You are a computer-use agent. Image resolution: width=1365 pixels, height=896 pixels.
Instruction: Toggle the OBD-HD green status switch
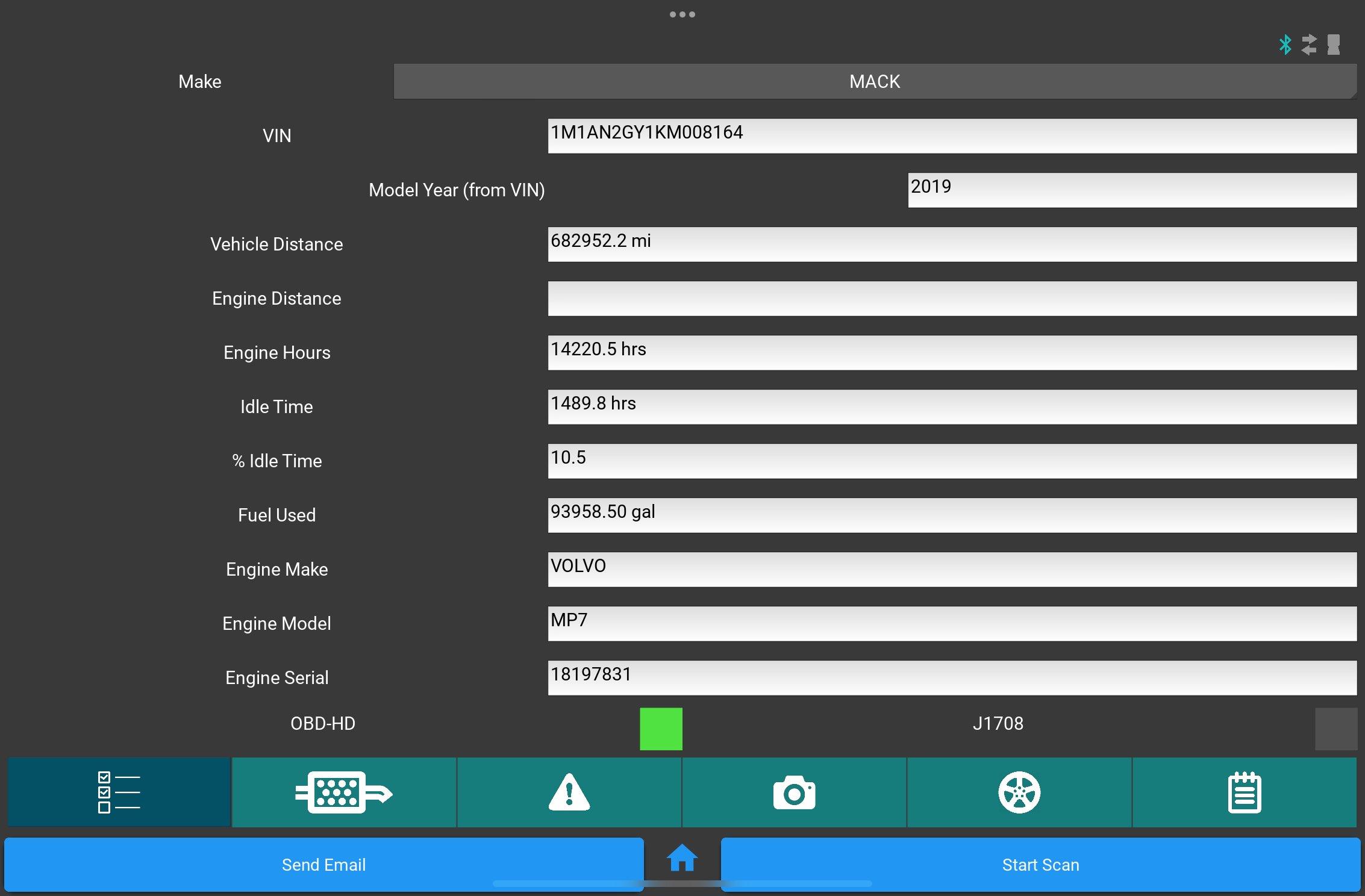(661, 727)
